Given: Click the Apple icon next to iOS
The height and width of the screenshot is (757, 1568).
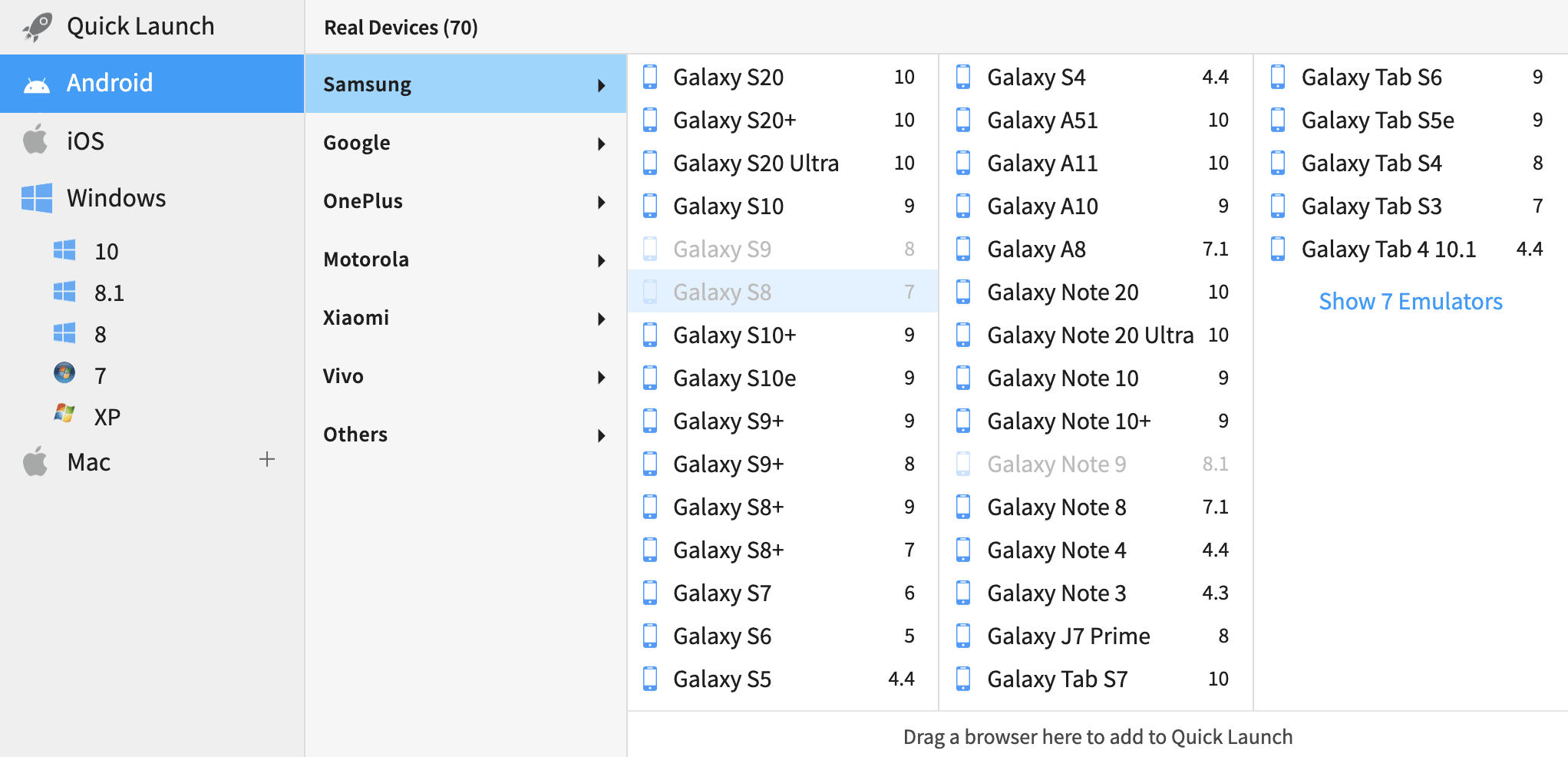Looking at the screenshot, I should [x=35, y=140].
